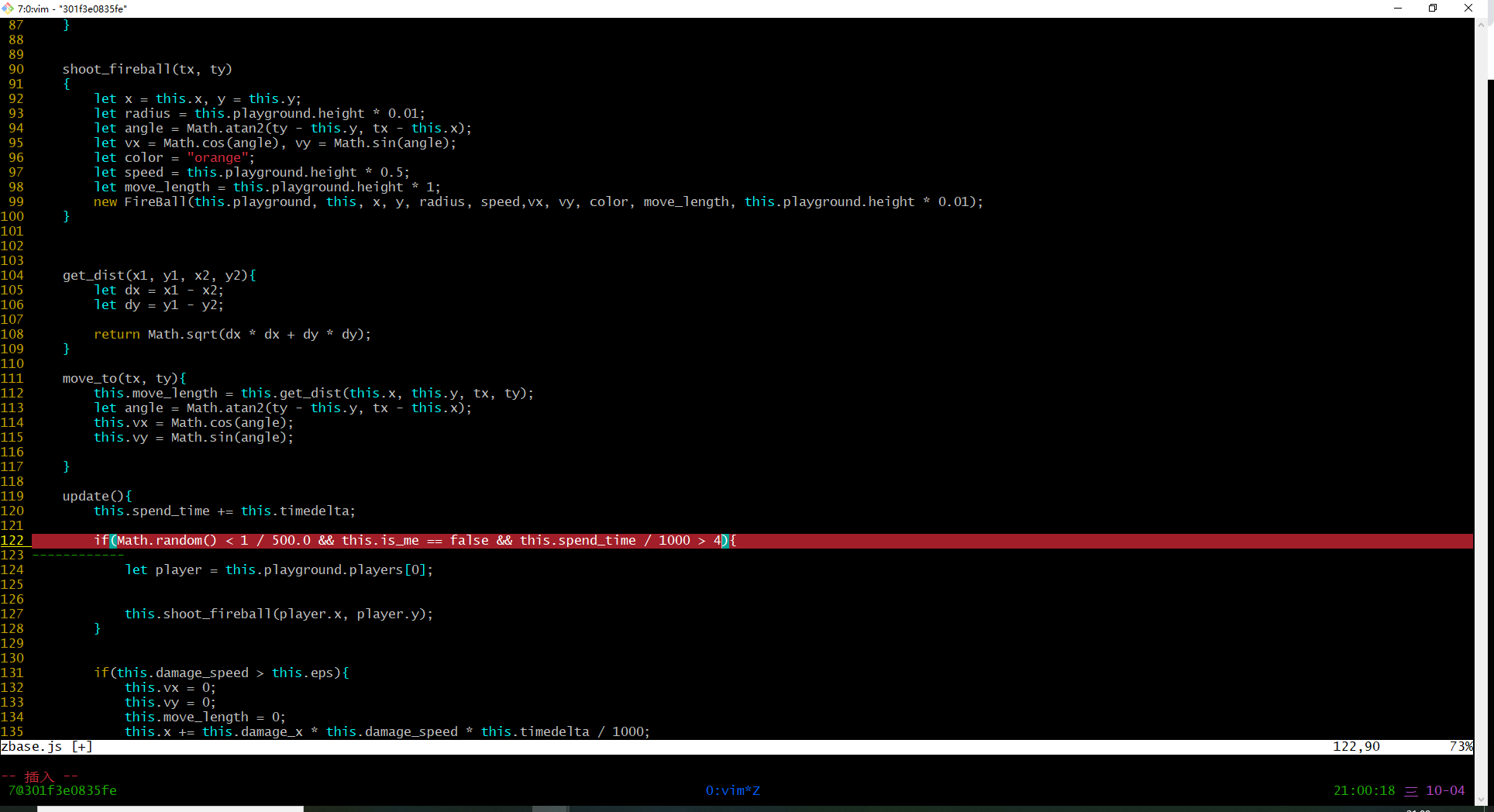Minimize the vim terminal window
The height and width of the screenshot is (812, 1494).
click(x=1398, y=9)
